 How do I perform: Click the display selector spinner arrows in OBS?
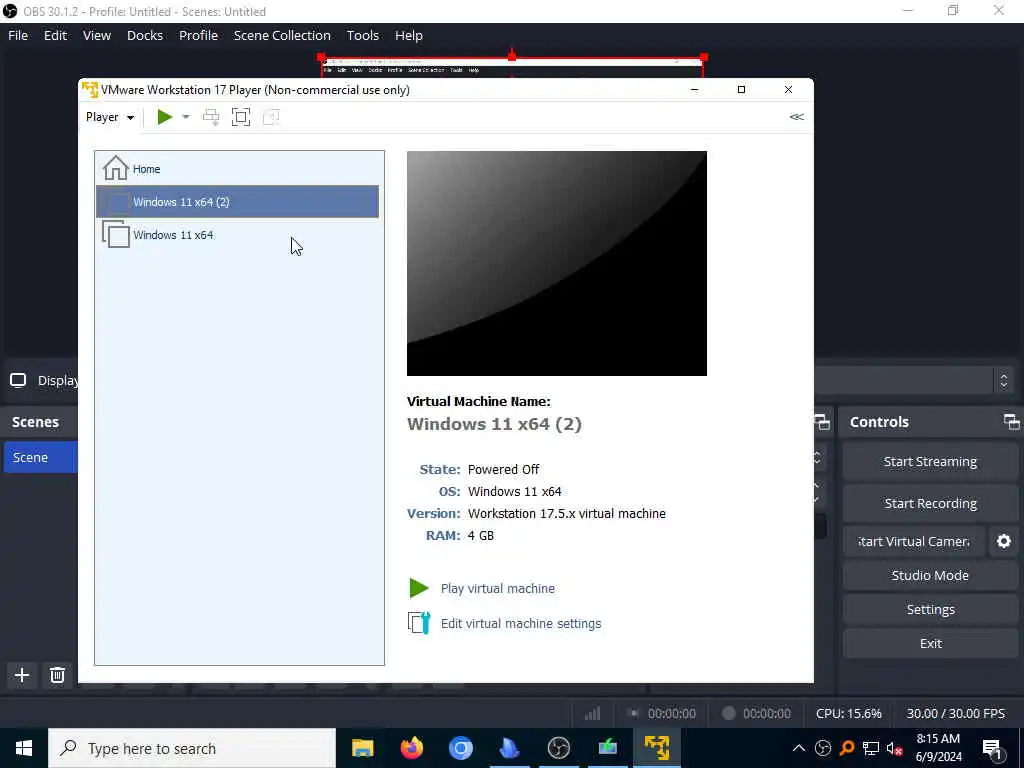1004,380
